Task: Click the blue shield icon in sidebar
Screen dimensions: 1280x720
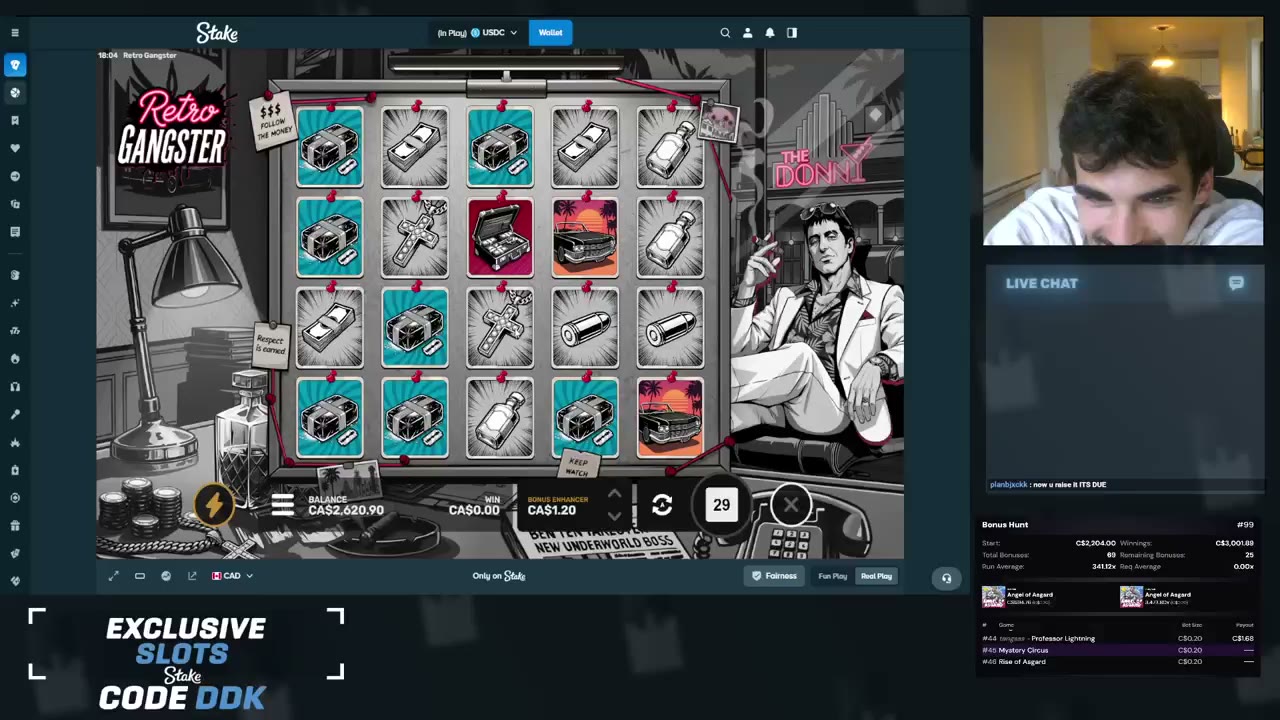Action: click(x=15, y=65)
